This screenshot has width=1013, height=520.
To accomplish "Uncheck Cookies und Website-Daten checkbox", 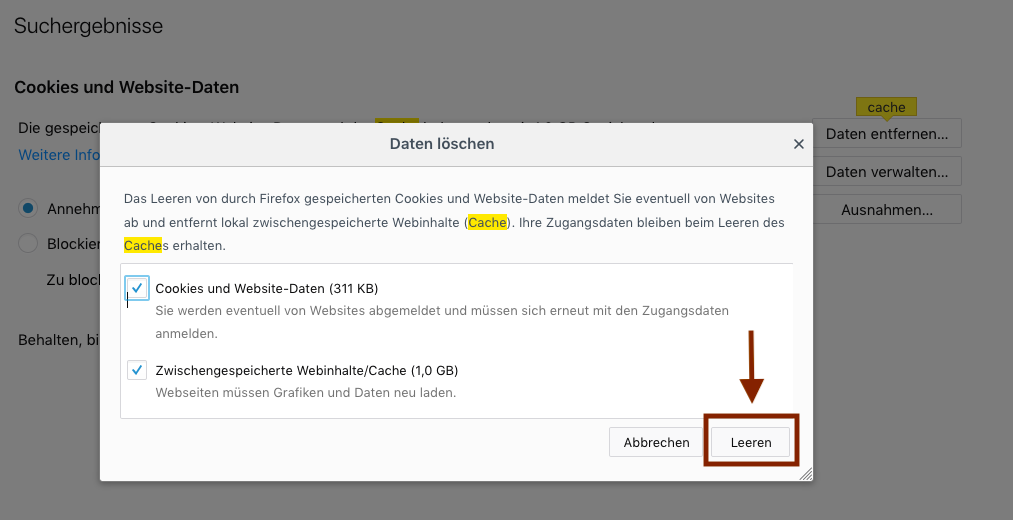I will [x=137, y=288].
